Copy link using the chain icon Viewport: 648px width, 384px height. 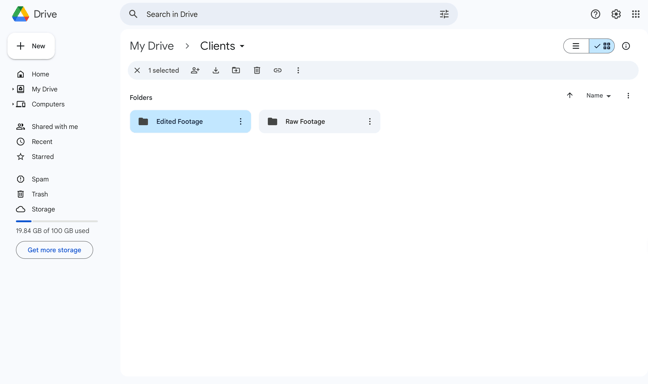coord(278,70)
